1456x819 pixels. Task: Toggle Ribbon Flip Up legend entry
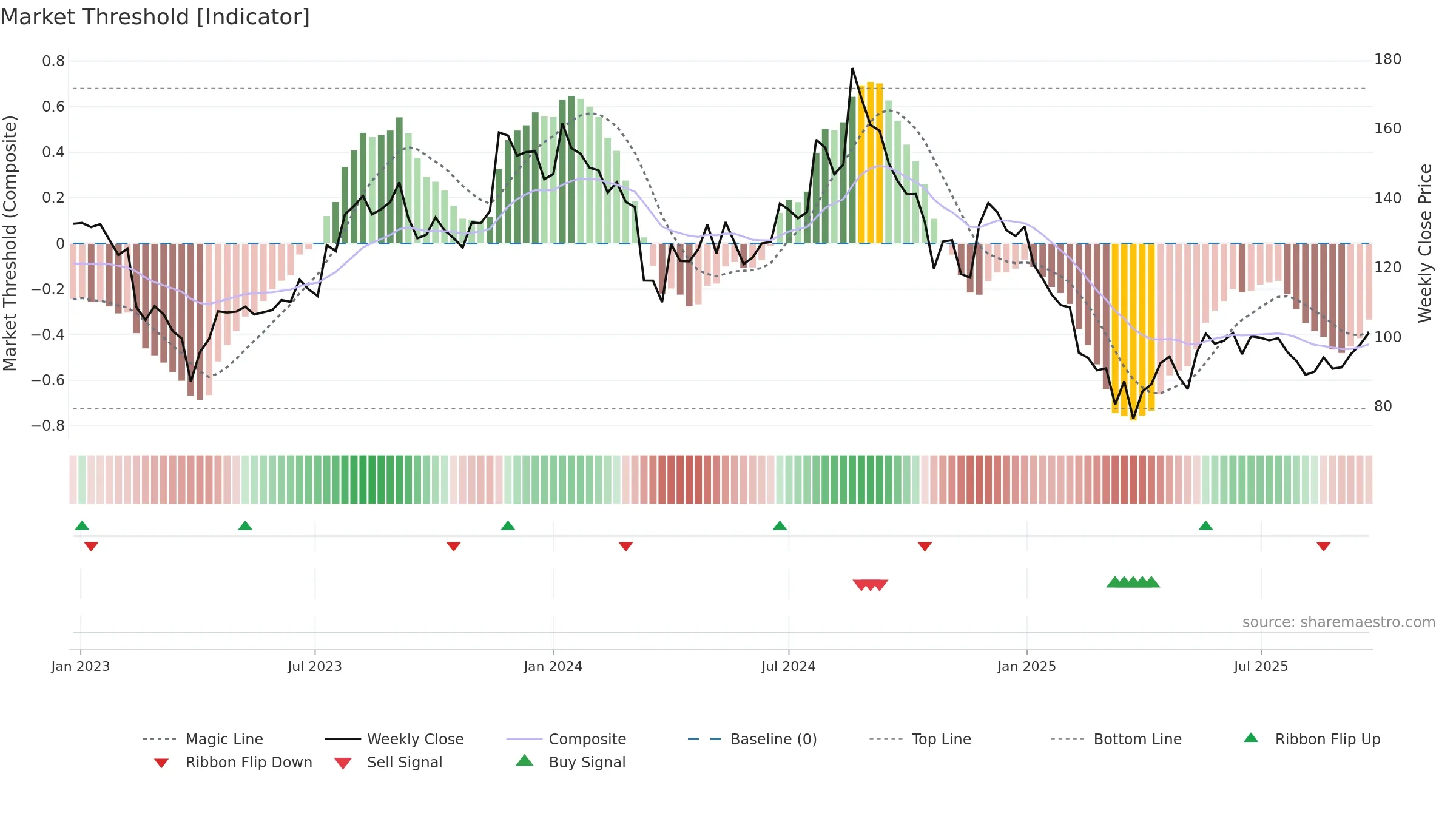point(1312,739)
